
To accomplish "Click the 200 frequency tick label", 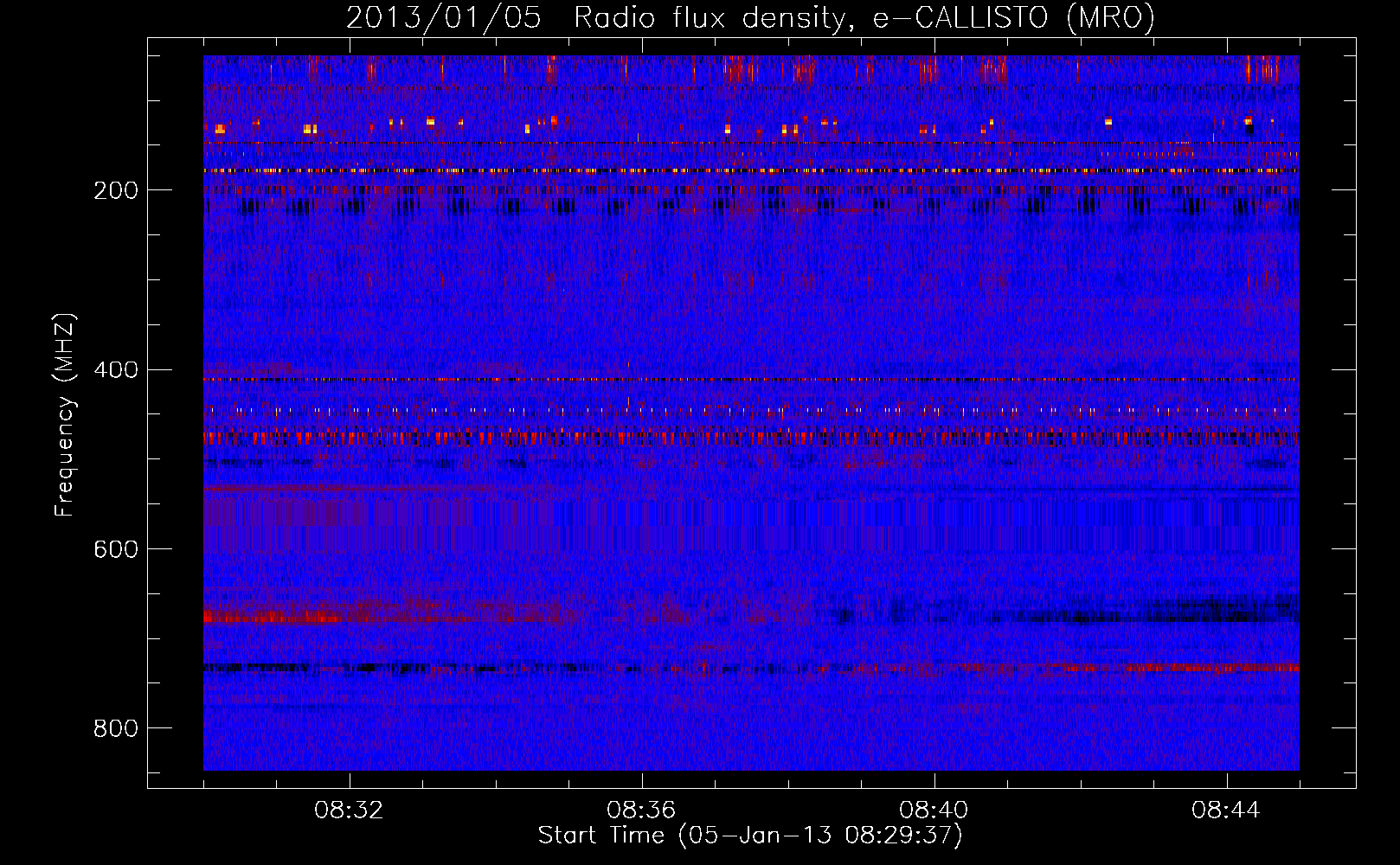I will pyautogui.click(x=116, y=190).
